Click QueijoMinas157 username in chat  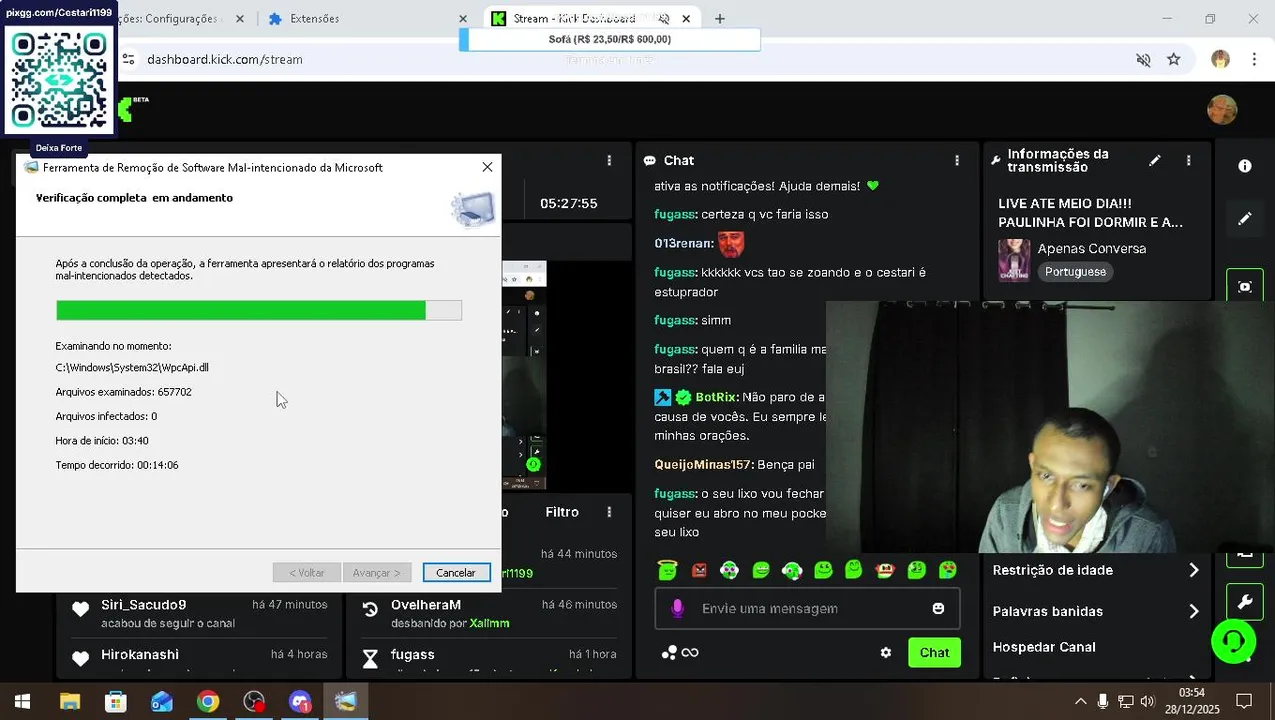704,465
